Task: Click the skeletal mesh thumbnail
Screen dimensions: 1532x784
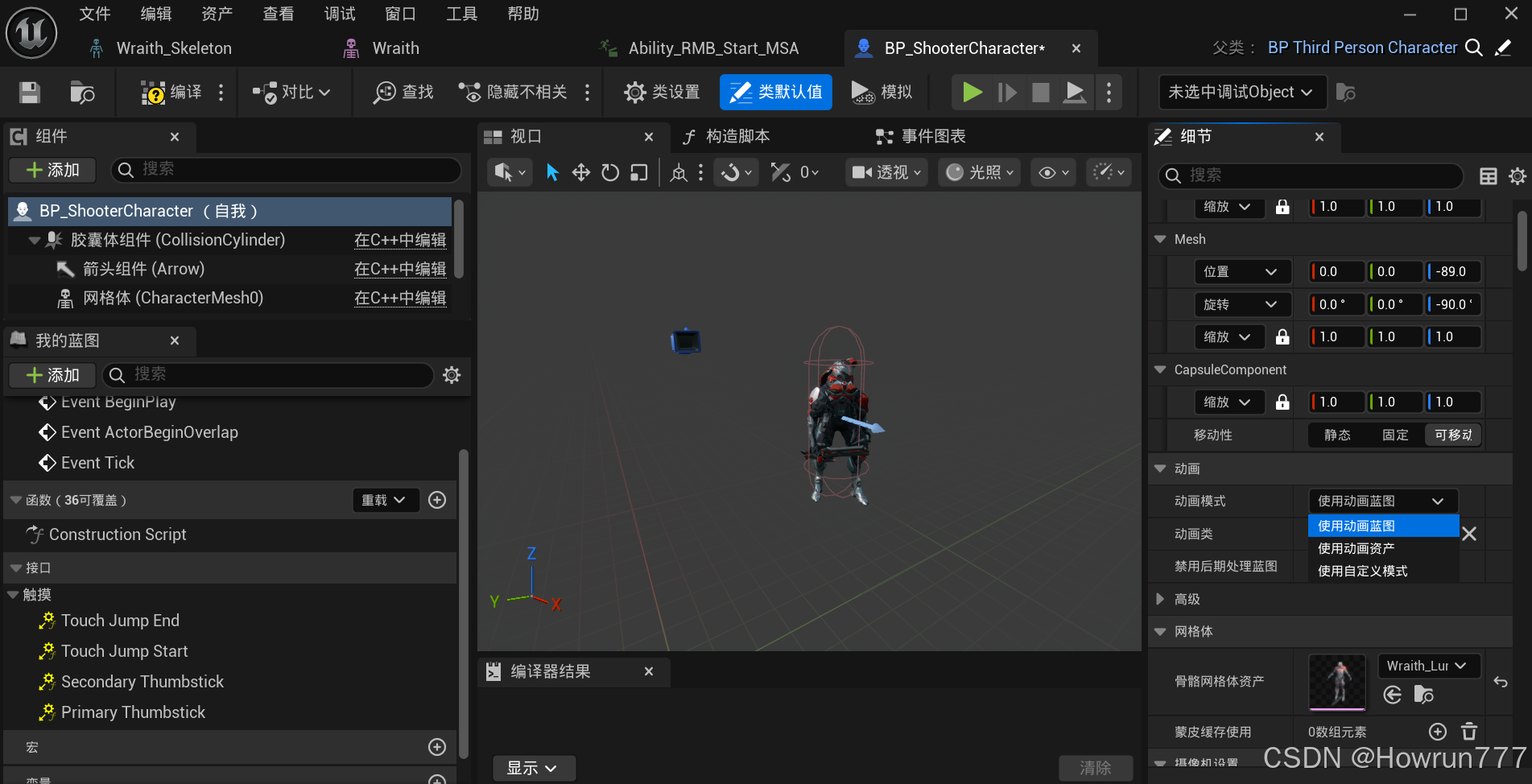Action: (x=1337, y=682)
